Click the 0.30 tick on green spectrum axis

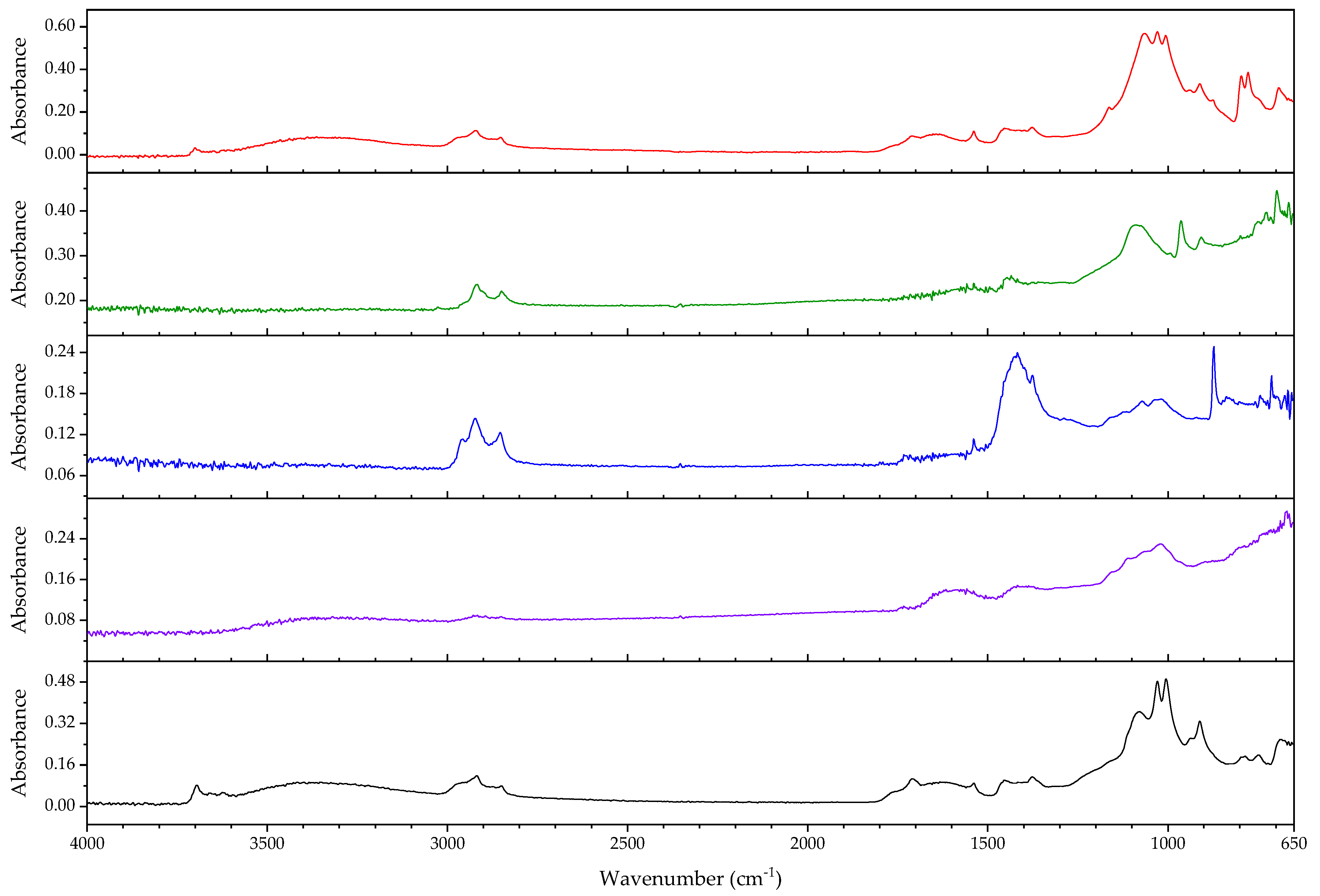click(x=60, y=255)
